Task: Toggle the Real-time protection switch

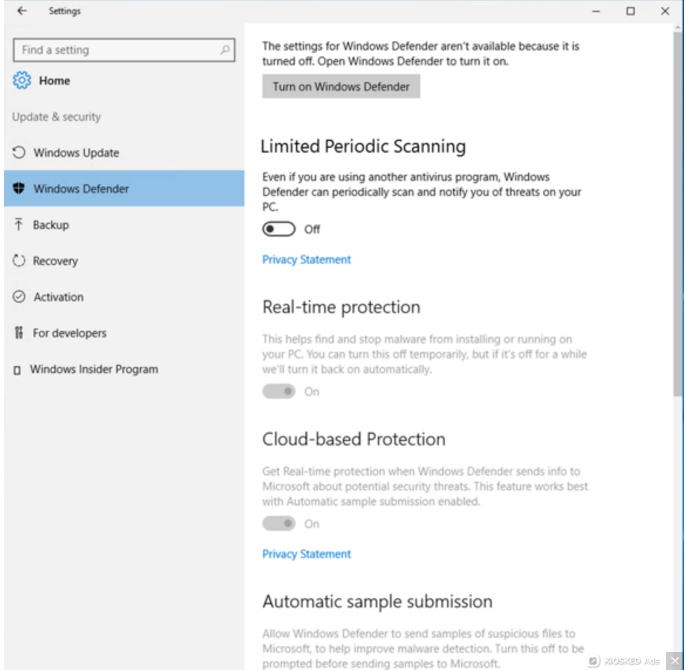Action: coord(279,391)
